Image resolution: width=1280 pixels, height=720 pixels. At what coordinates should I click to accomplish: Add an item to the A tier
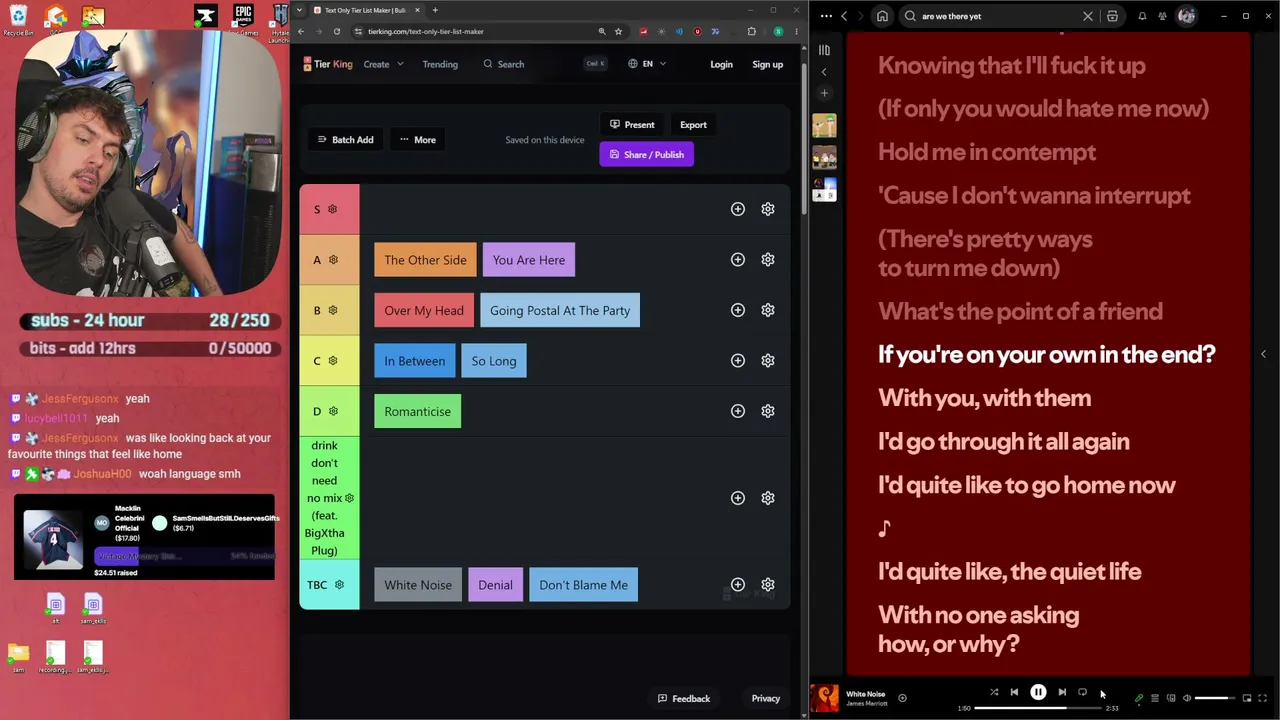738,260
